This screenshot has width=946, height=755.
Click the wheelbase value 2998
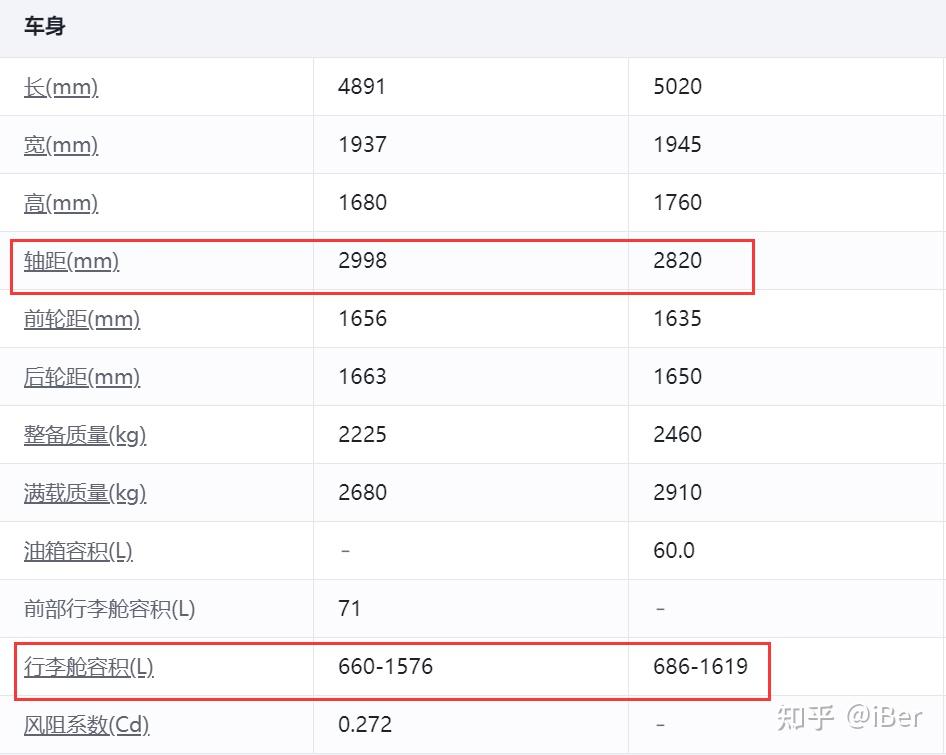pos(363,261)
